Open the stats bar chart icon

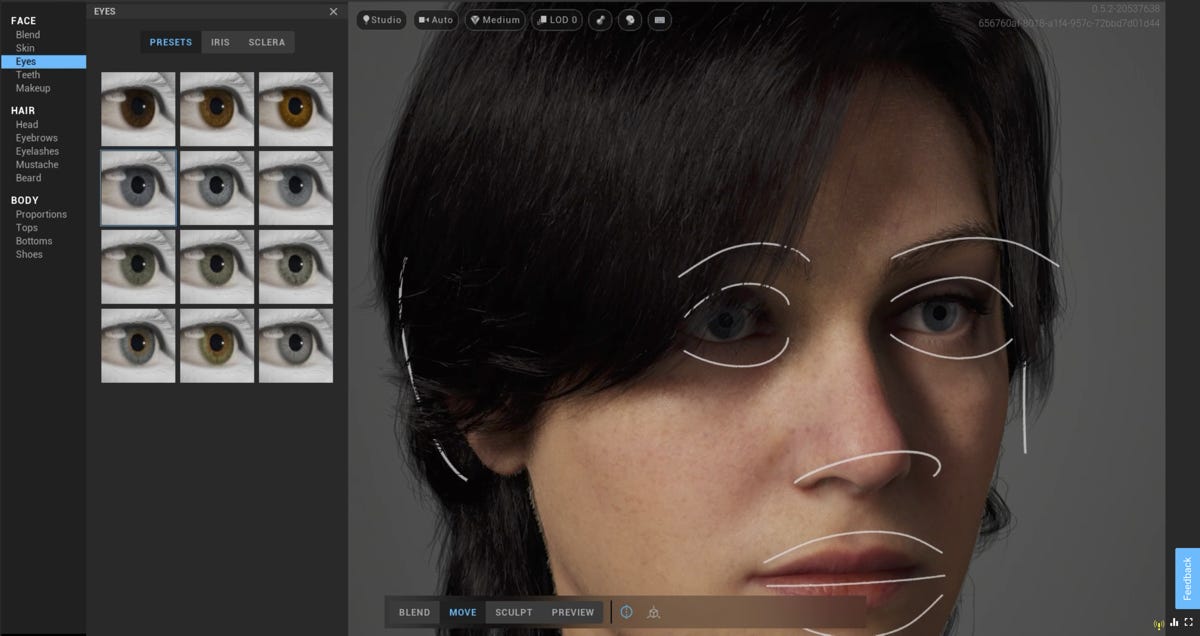tap(1175, 623)
